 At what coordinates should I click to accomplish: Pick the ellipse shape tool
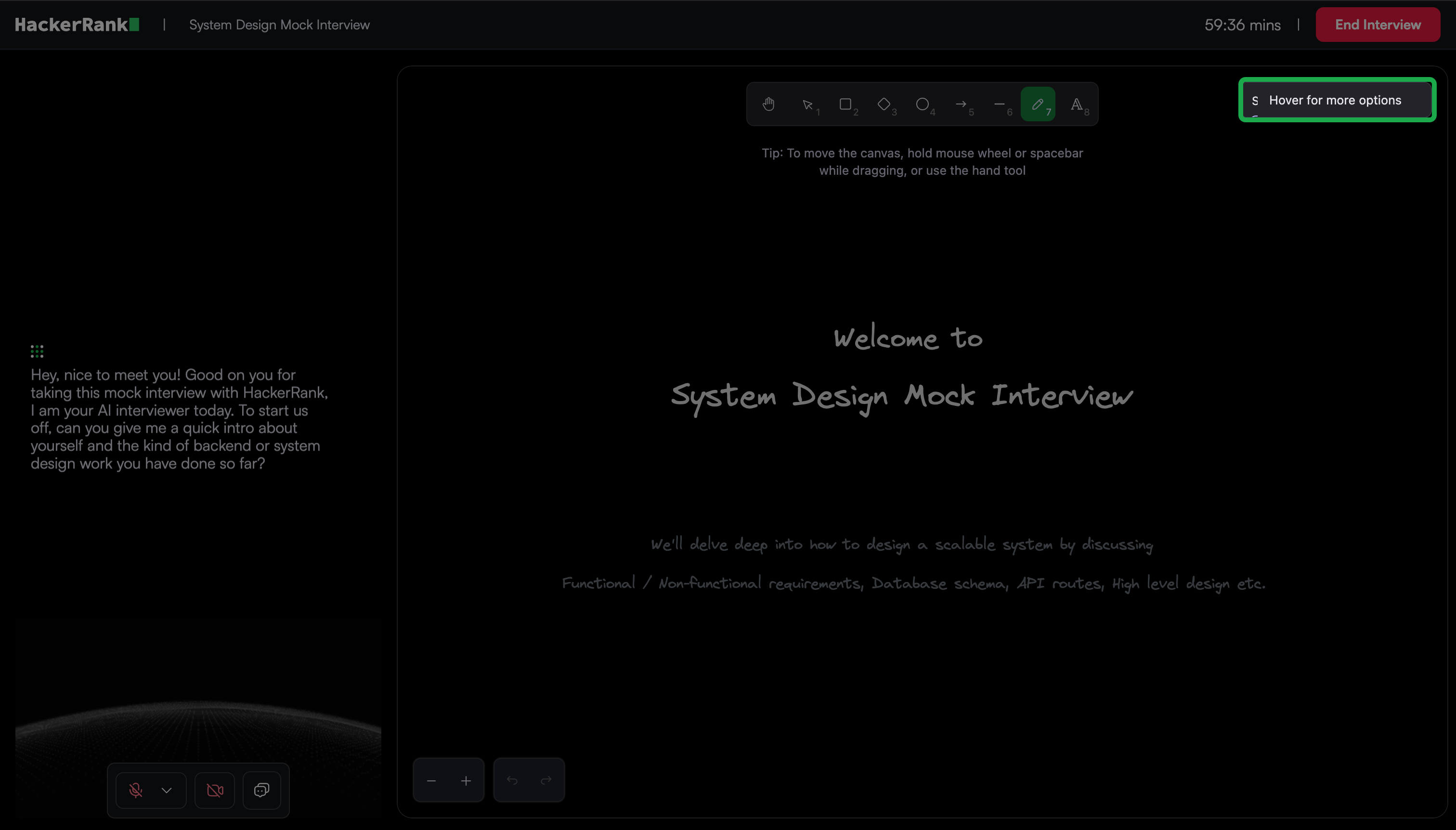tap(923, 104)
